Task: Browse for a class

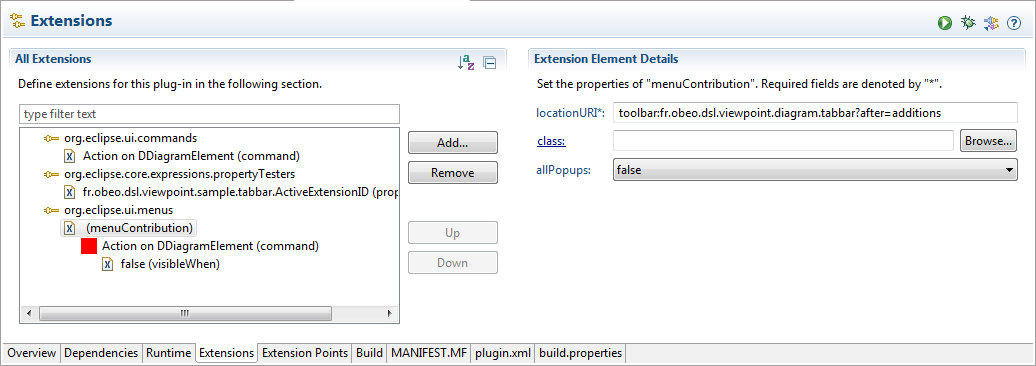Action: pos(988,141)
